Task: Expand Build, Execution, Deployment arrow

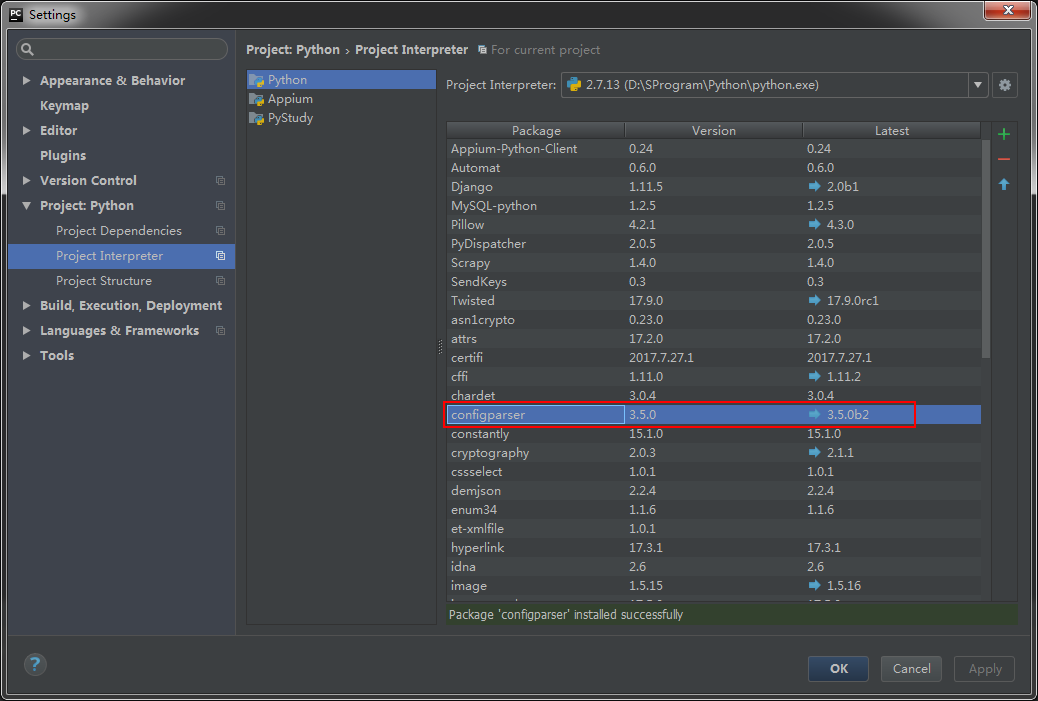Action: click(26, 306)
